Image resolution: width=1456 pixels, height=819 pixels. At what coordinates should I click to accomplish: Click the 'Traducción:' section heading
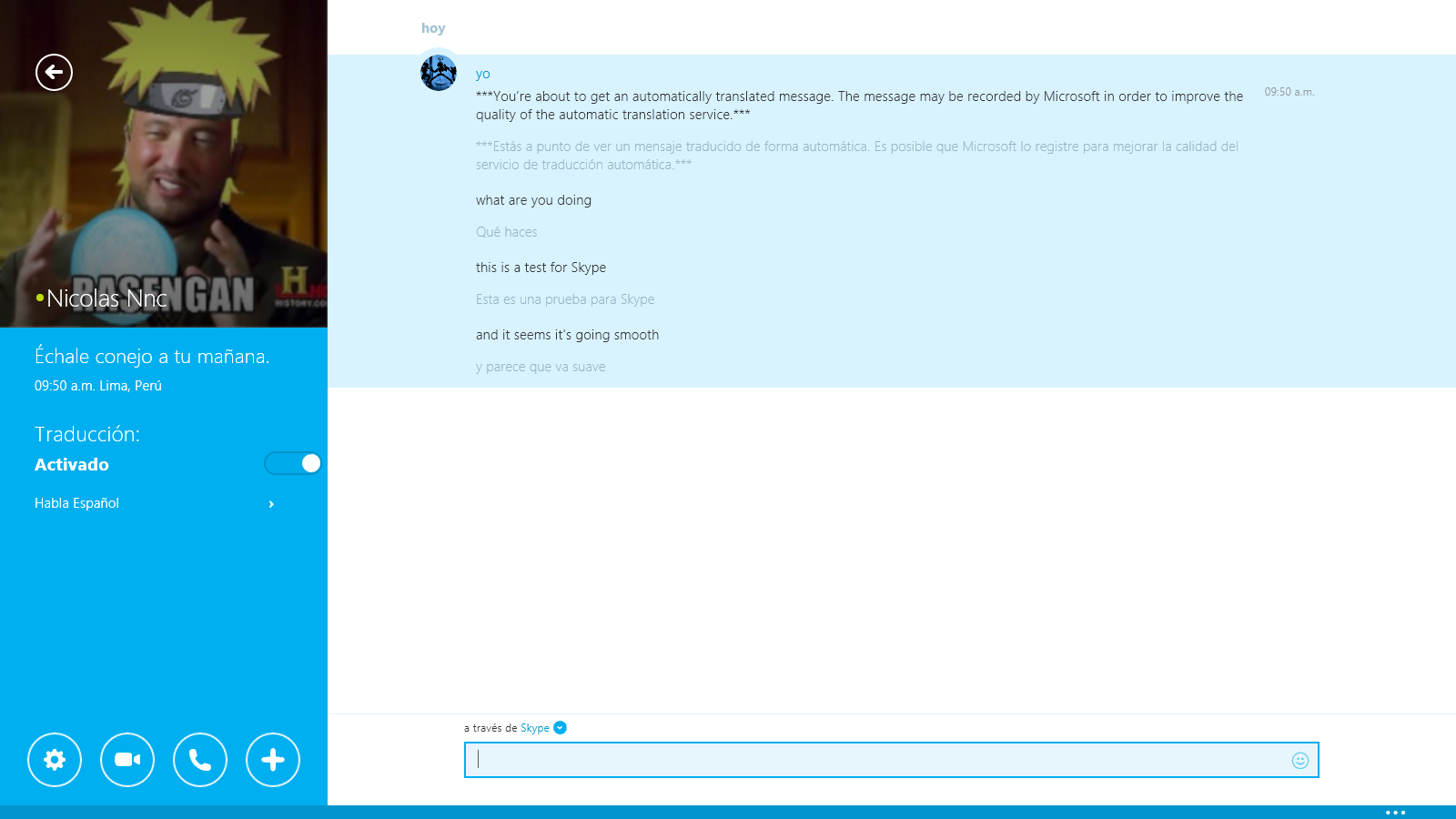87,434
